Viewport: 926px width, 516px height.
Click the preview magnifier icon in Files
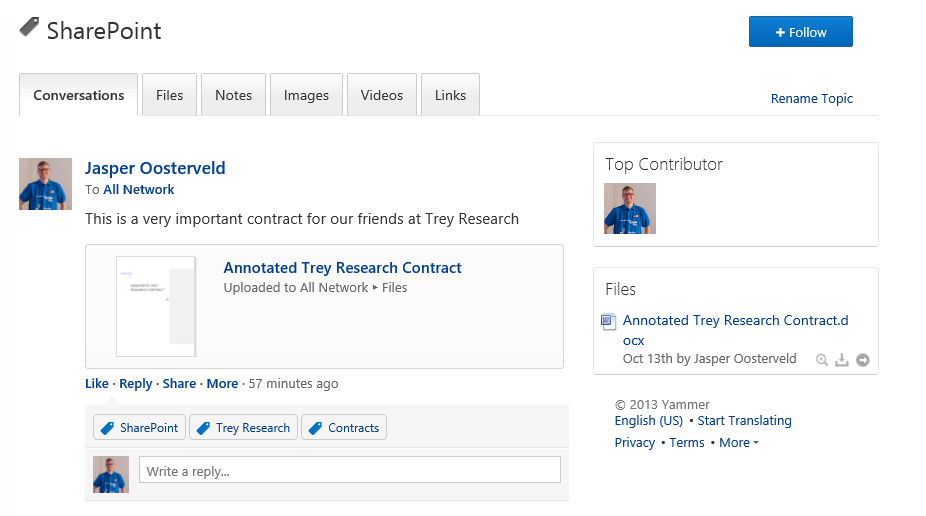point(822,360)
